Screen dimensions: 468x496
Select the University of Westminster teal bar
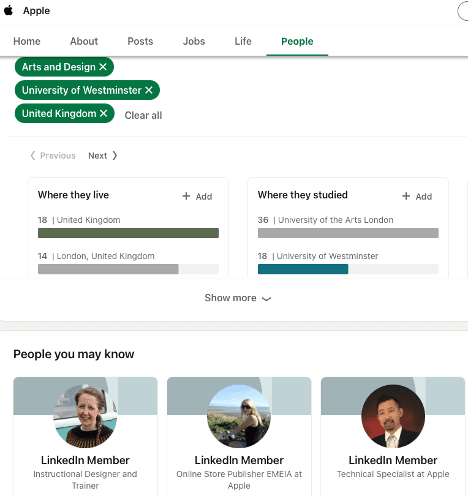click(303, 269)
